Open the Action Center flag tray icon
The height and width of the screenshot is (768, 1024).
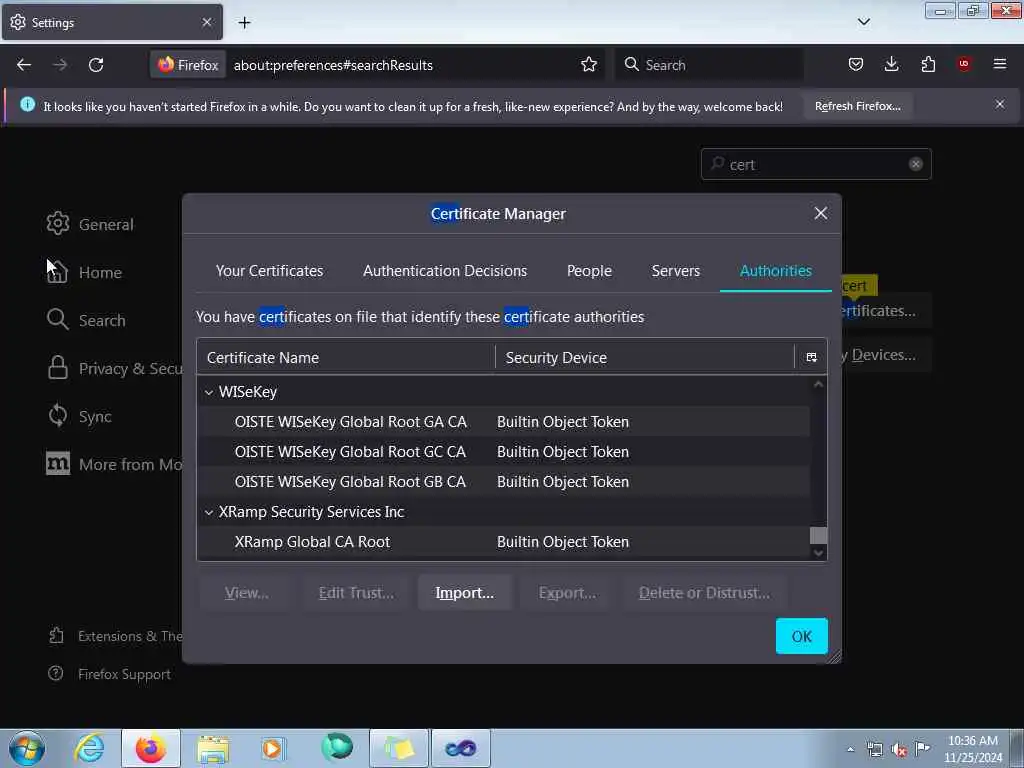point(922,748)
